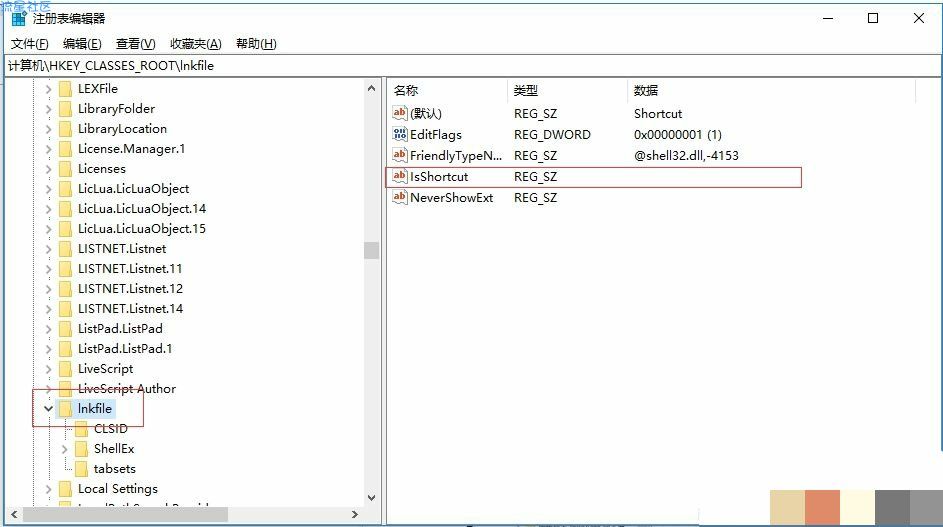Click the LISTNET.Listnet.12 folder icon

(x=66, y=289)
